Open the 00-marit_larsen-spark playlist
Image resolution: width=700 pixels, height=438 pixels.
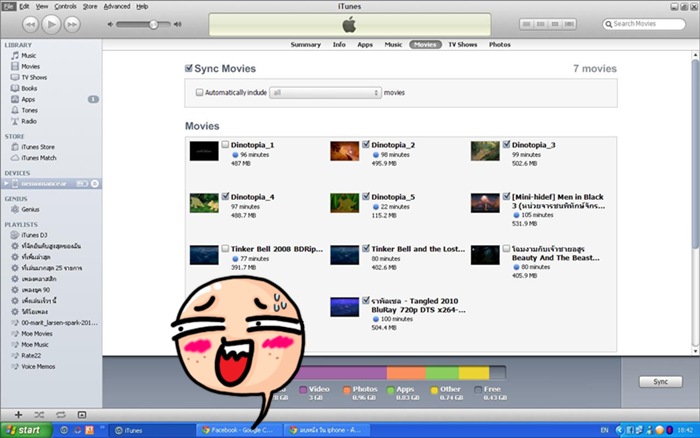pos(59,323)
